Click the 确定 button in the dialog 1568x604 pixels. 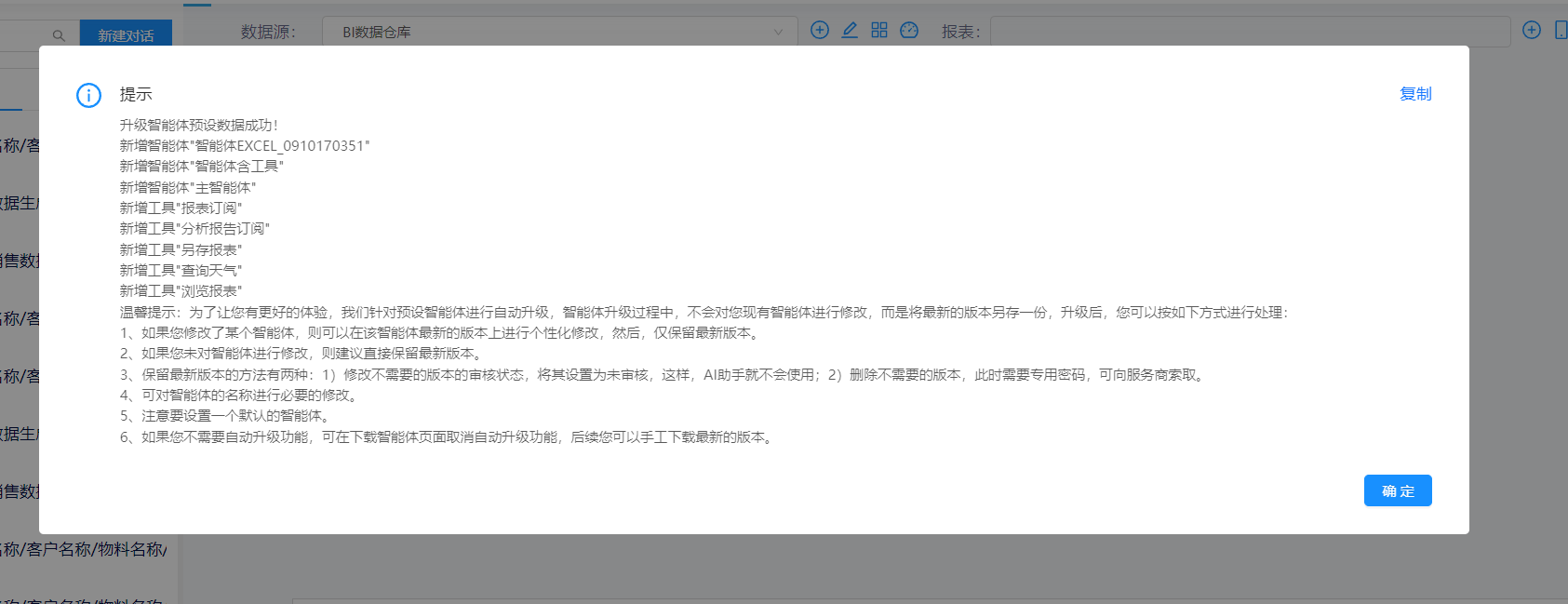(x=1398, y=490)
